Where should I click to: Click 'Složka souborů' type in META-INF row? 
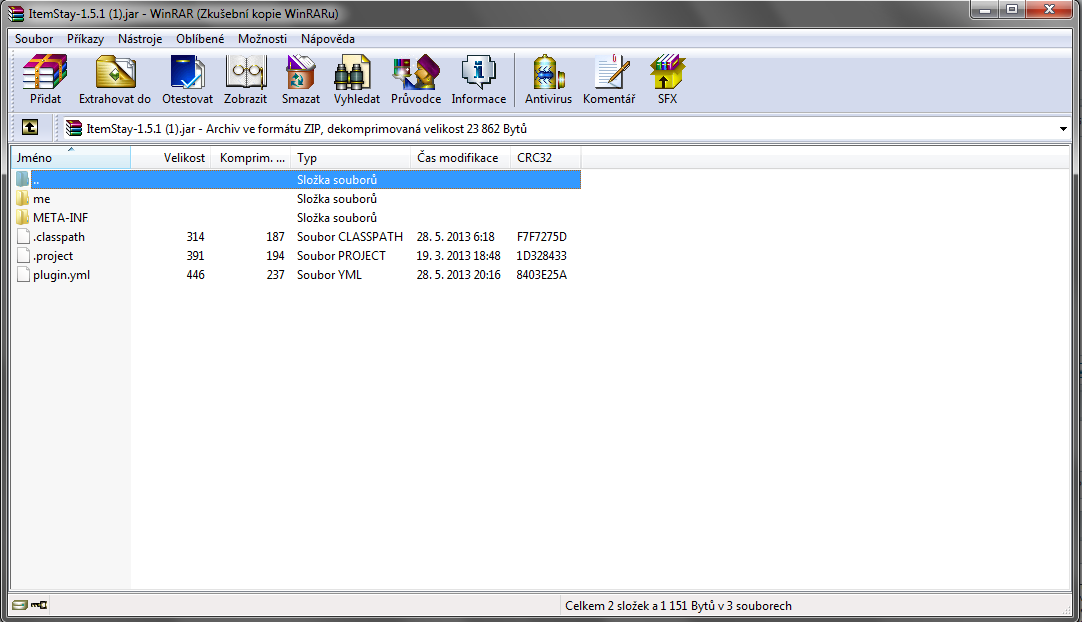coord(337,217)
